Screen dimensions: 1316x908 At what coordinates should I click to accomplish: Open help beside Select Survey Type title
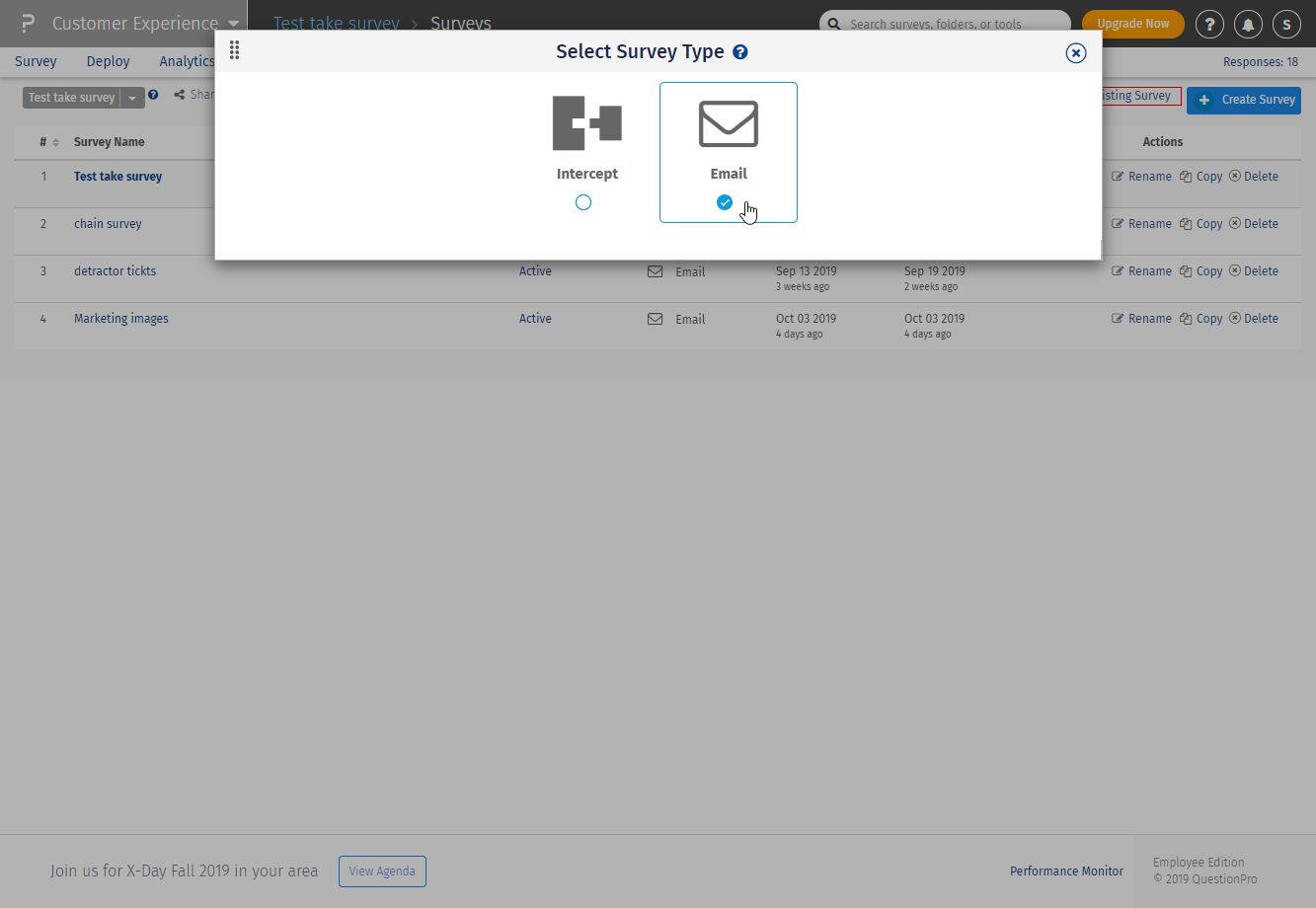(740, 52)
